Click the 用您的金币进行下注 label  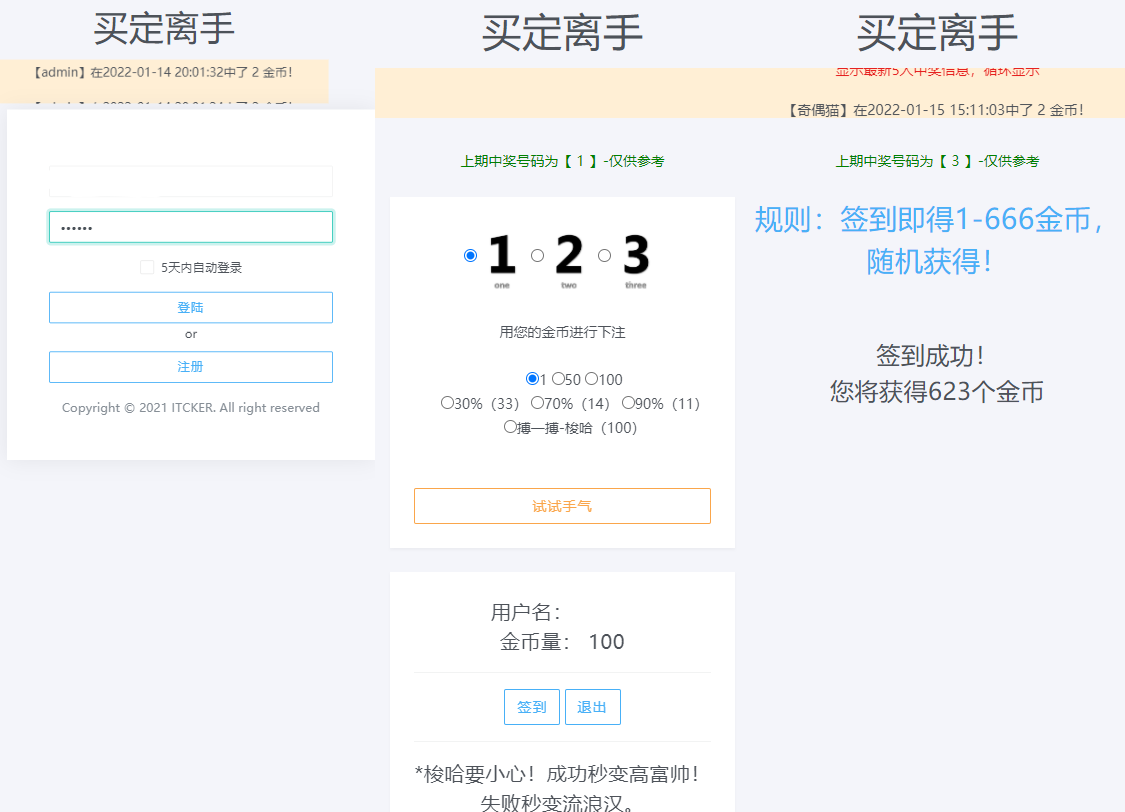click(562, 332)
